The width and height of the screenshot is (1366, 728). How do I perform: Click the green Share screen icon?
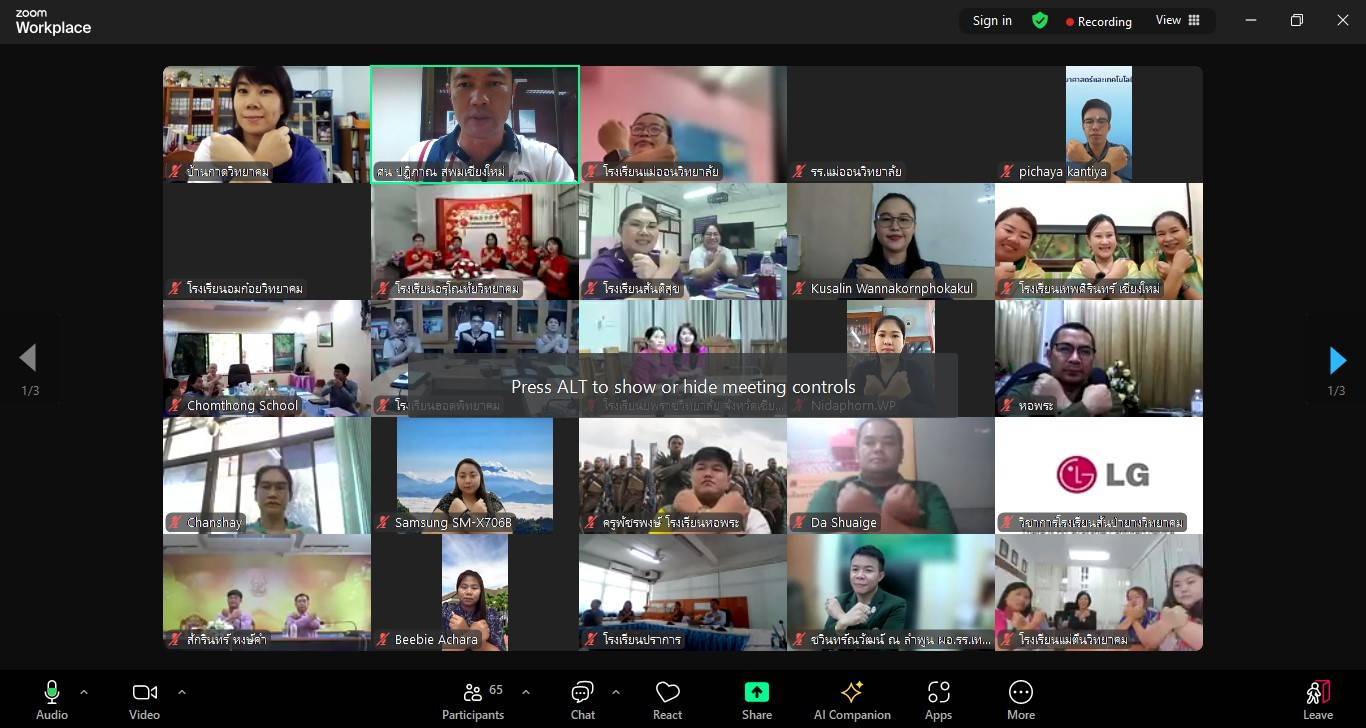tap(757, 693)
